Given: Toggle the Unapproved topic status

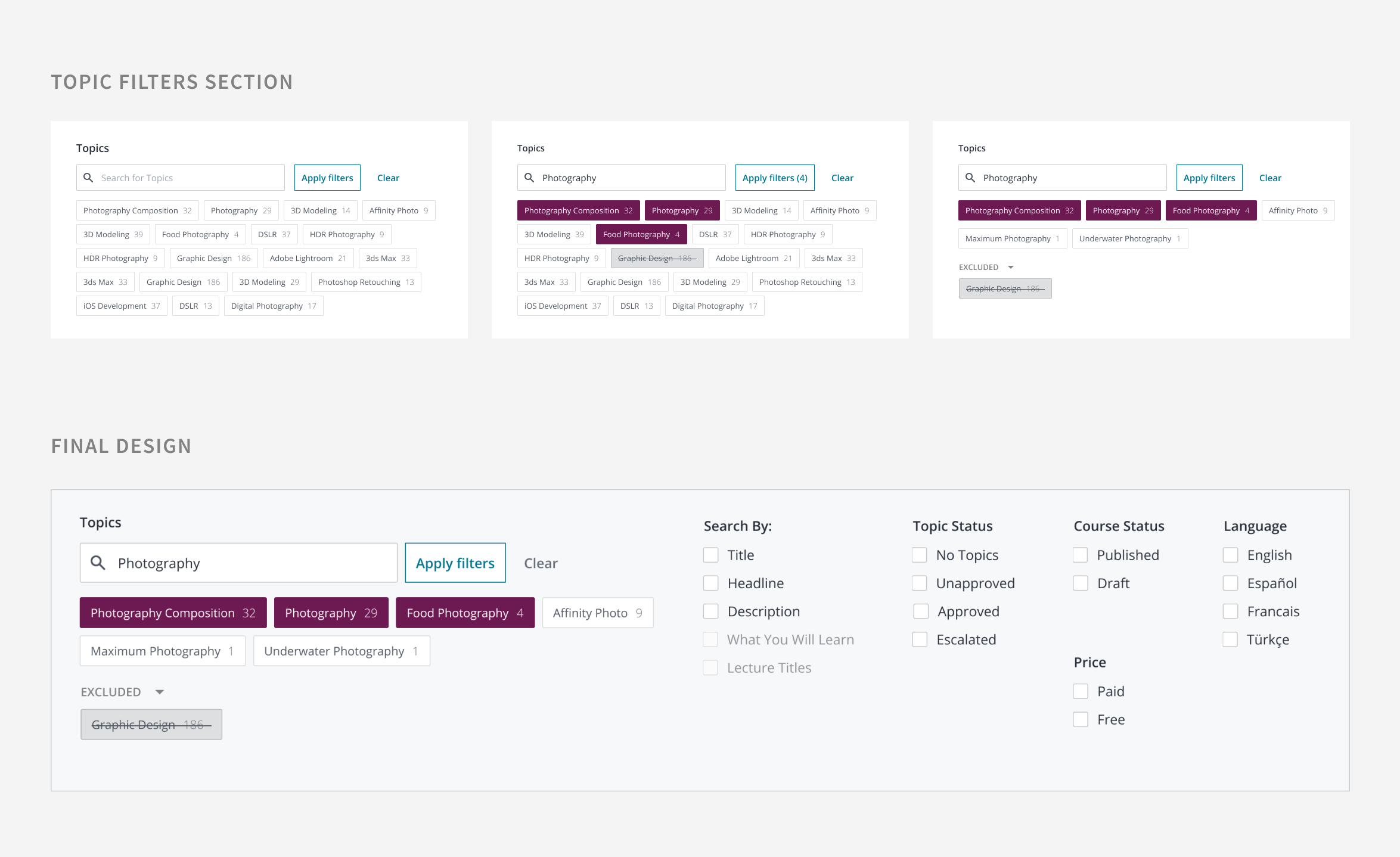Looking at the screenshot, I should pos(920,583).
